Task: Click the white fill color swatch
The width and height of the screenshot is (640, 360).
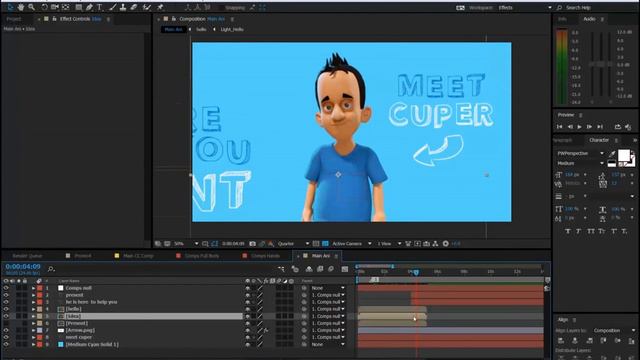Action: 624,155
